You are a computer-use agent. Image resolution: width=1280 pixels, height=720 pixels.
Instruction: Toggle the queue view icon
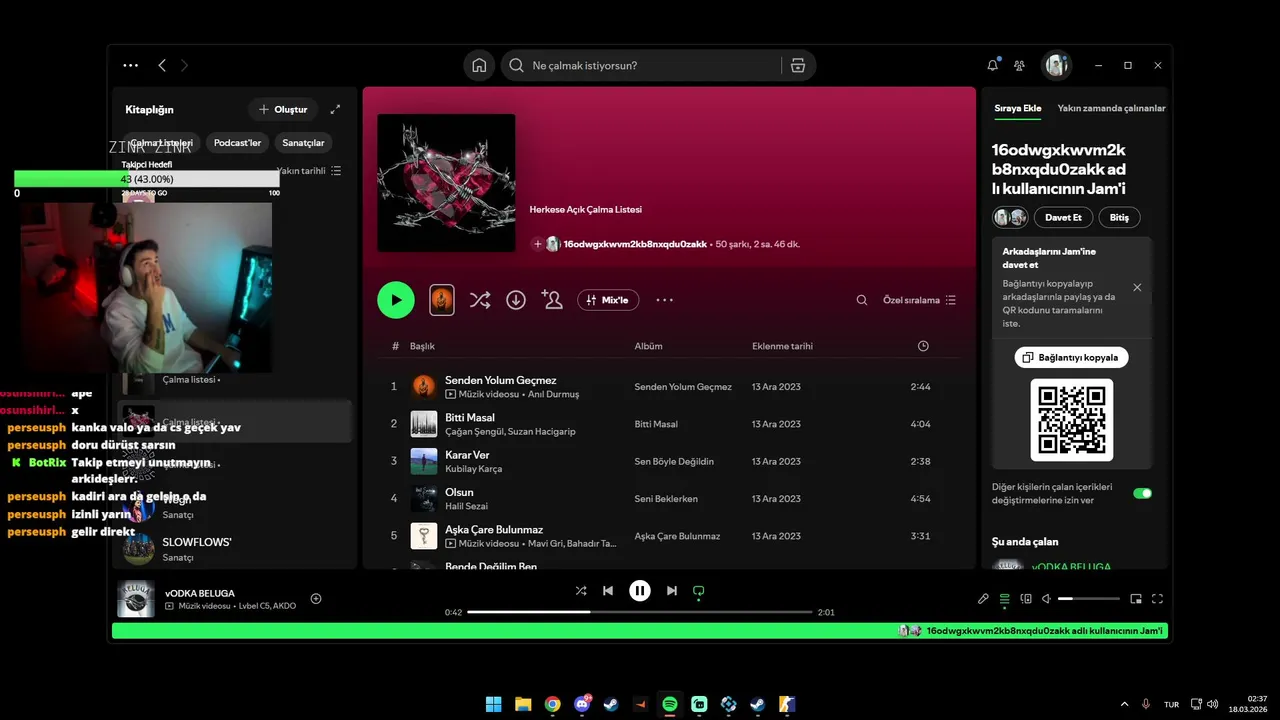[x=1005, y=599]
